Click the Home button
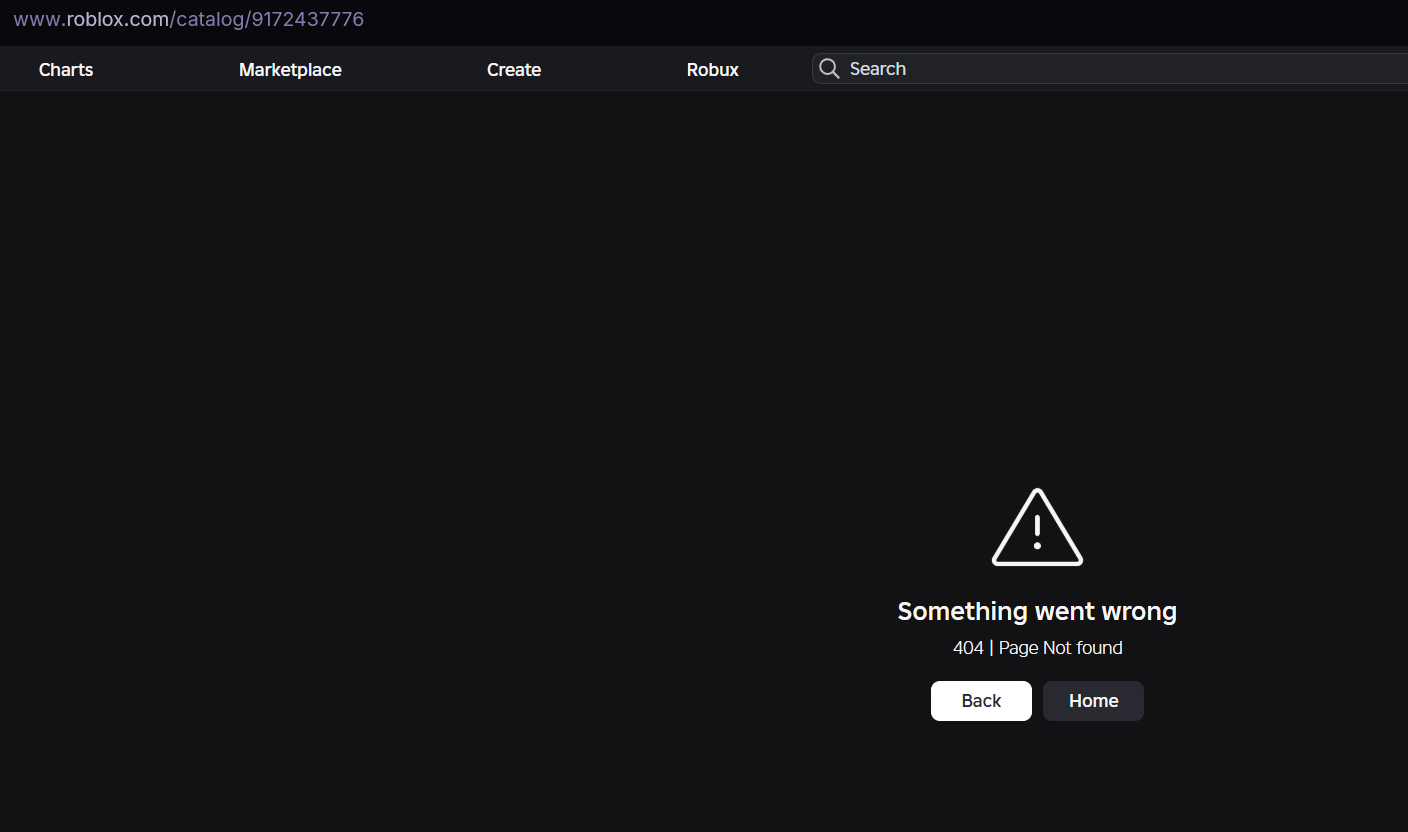The image size is (1408, 832). 1093,701
